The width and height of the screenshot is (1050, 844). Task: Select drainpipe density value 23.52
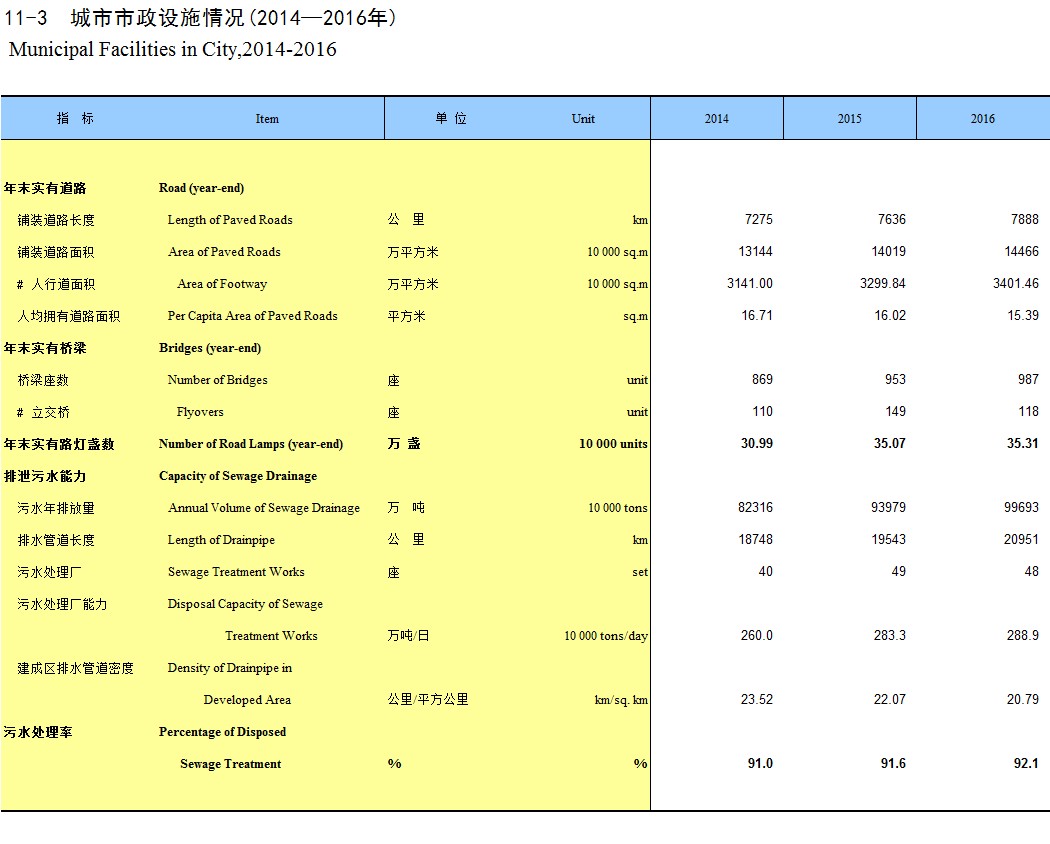757,700
